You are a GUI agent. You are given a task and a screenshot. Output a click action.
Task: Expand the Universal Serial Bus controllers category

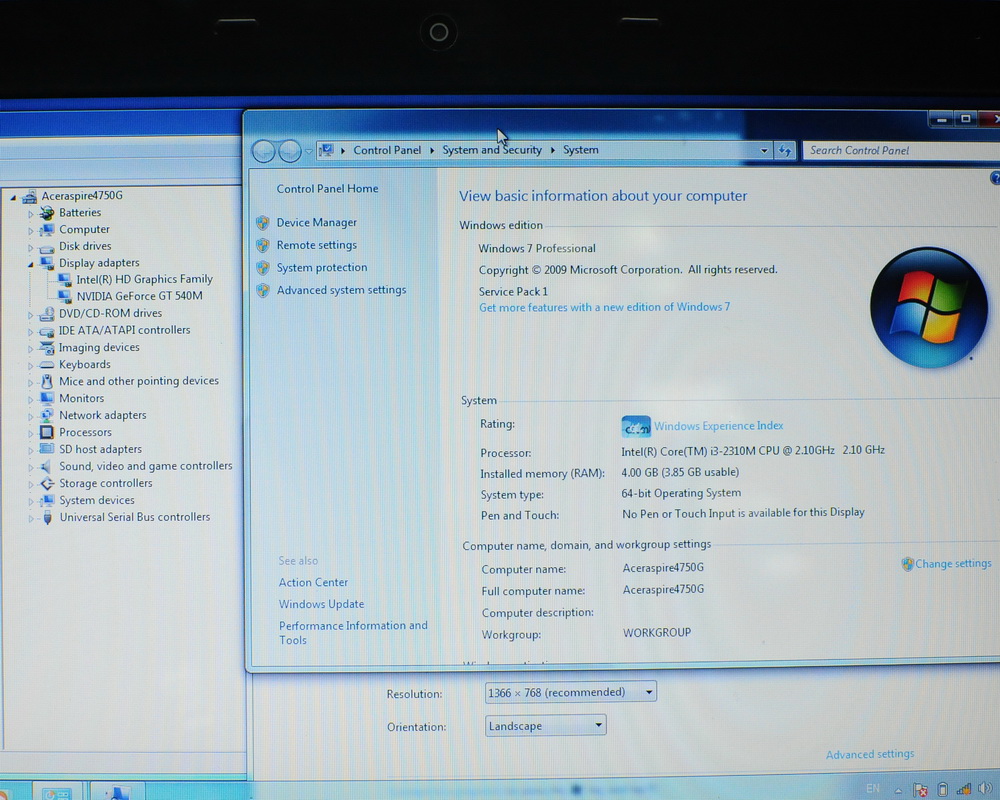point(30,519)
